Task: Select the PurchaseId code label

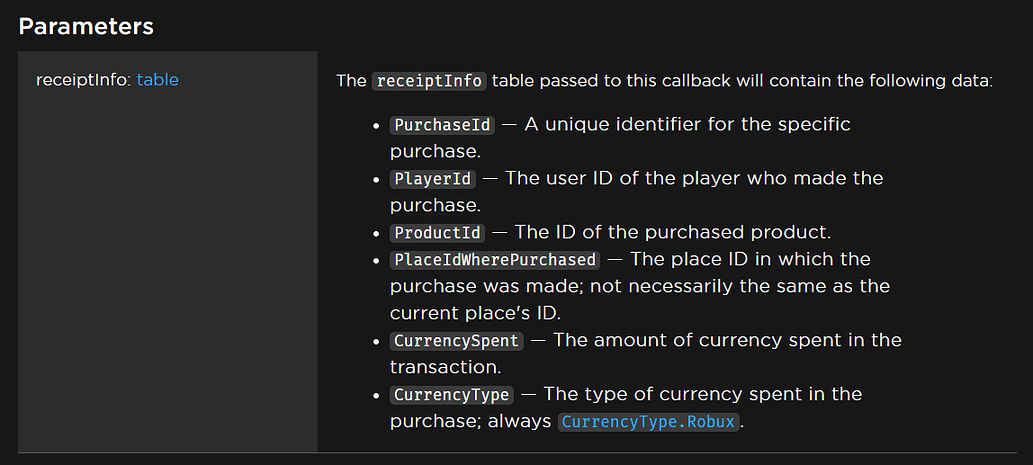Action: coord(441,124)
